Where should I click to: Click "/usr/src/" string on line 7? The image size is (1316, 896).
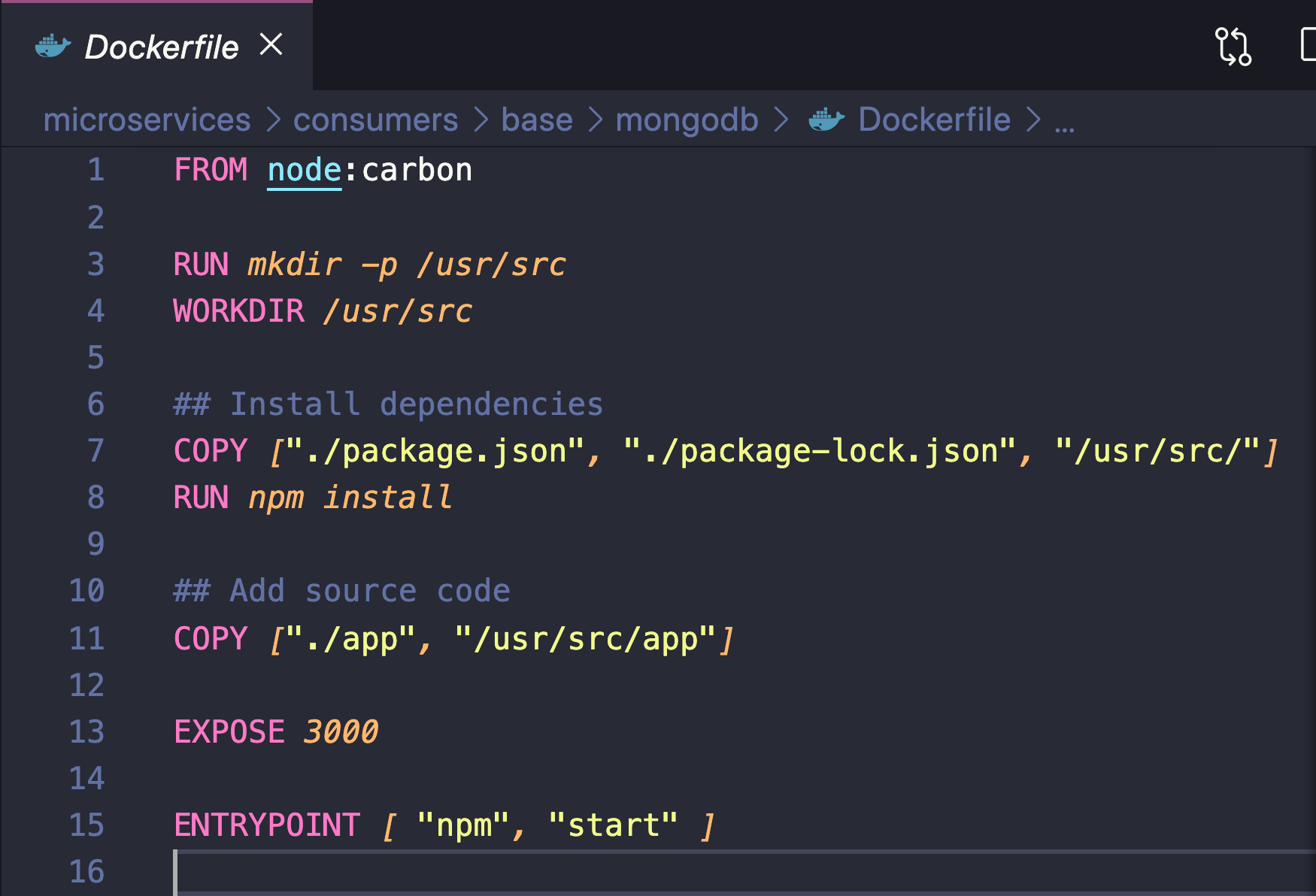[1158, 451]
